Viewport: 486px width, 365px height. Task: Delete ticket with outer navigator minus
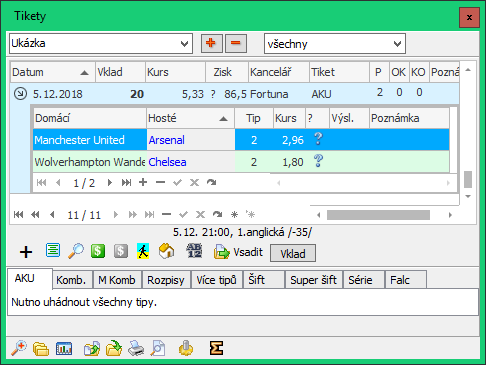coord(166,215)
